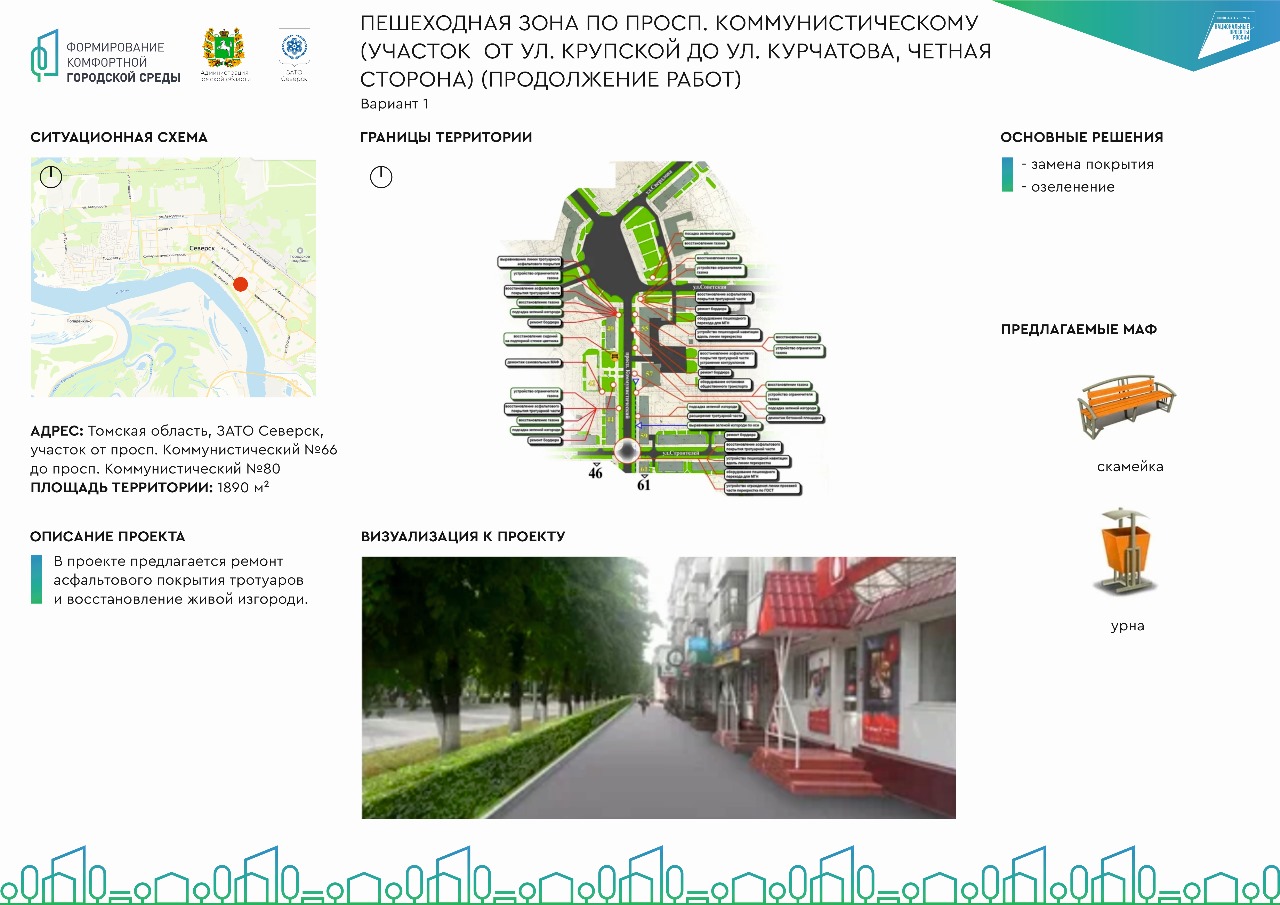Click the 'урна' label

pyautogui.click(x=1127, y=626)
